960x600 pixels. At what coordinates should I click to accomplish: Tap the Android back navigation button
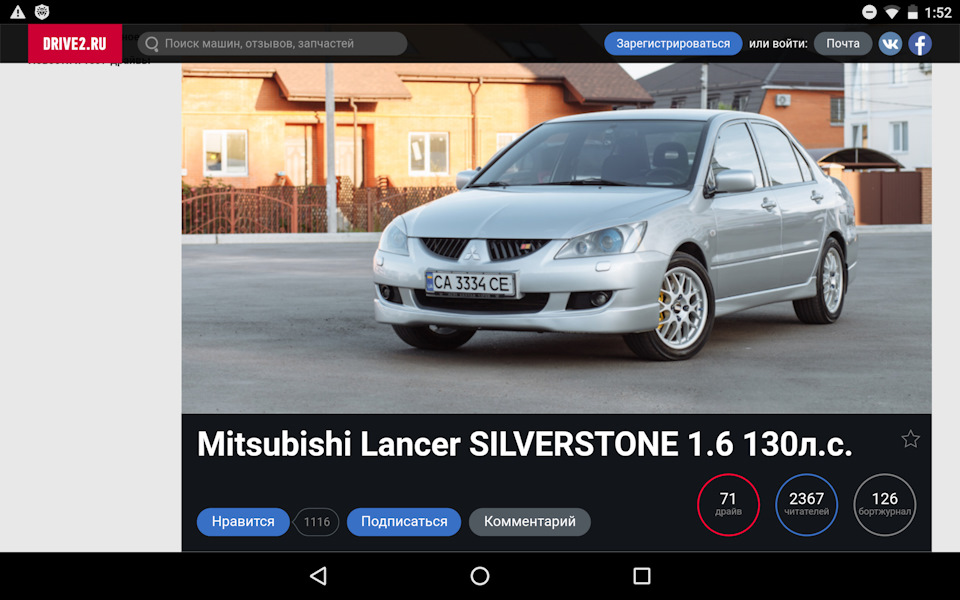318,576
